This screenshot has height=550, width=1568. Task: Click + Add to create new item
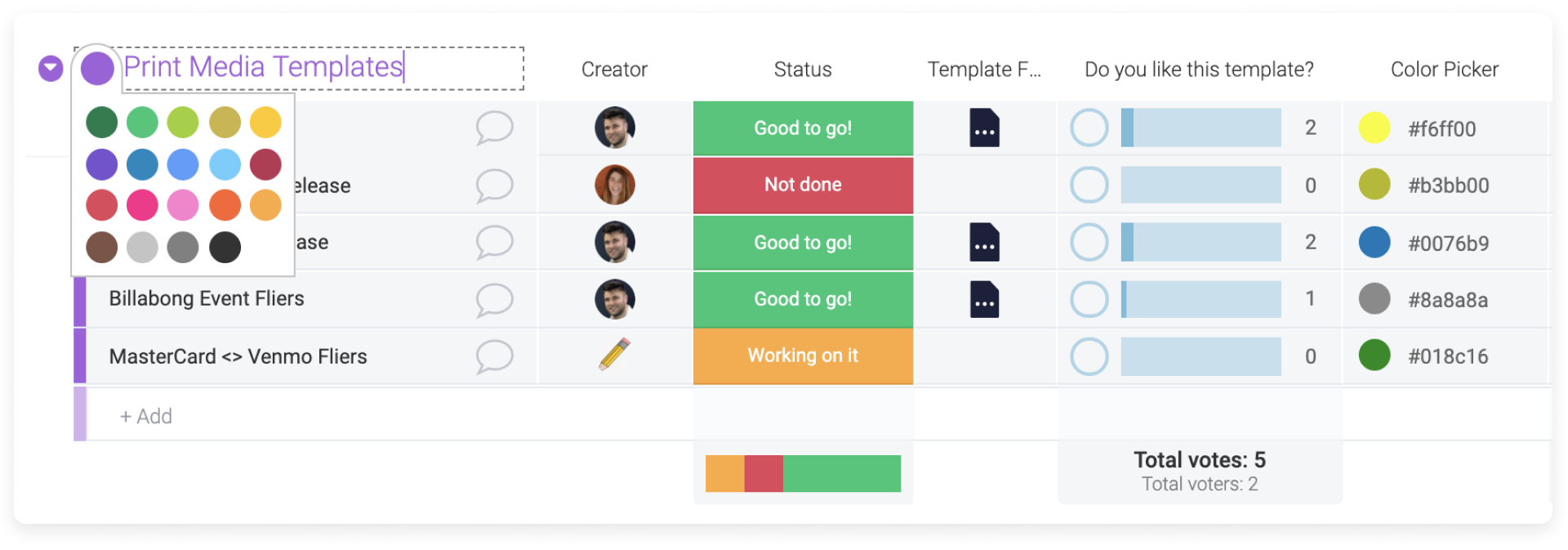[x=146, y=416]
